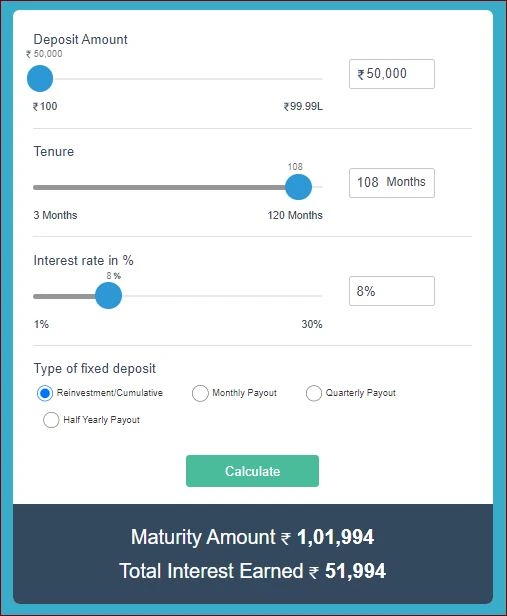Focus the 8% interest rate field
The width and height of the screenshot is (507, 616).
tap(392, 291)
